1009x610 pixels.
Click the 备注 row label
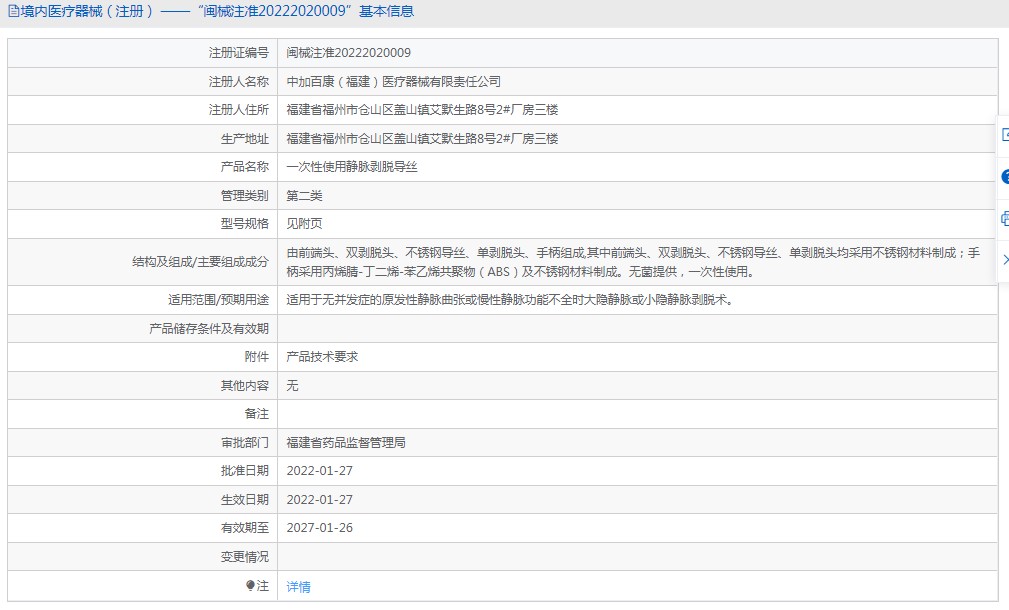[x=257, y=414]
